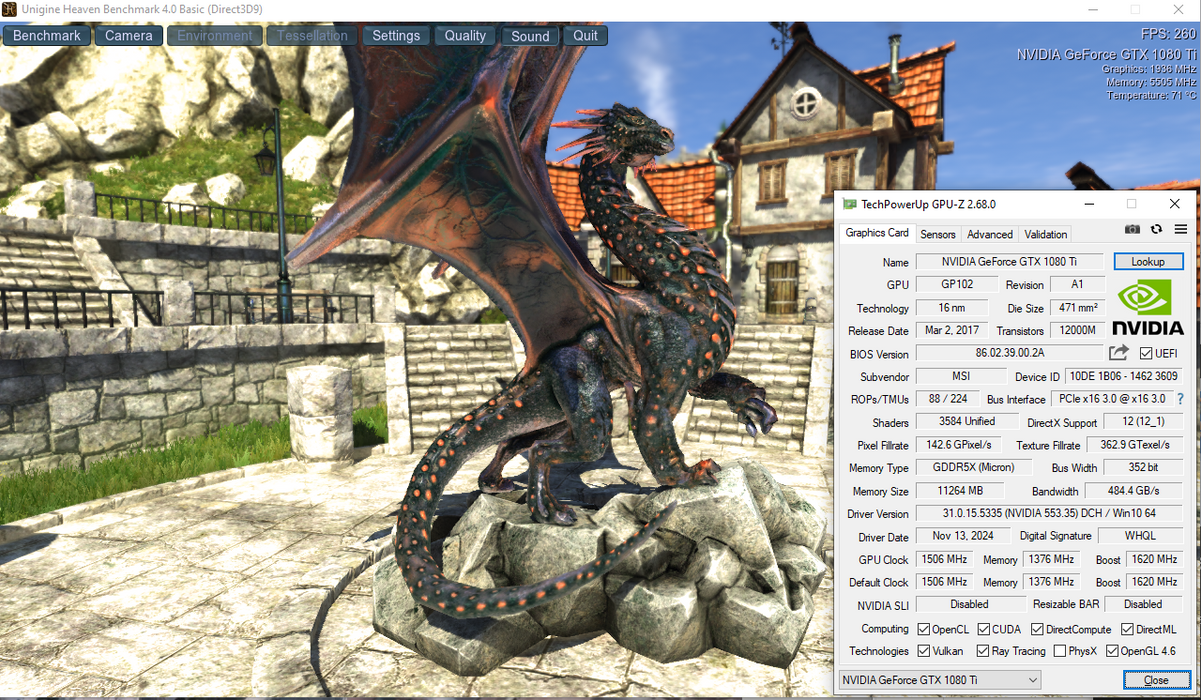Screen dimensions: 1201x700
Task: Take a GPU-Z screenshot with camera icon
Action: point(1132,229)
